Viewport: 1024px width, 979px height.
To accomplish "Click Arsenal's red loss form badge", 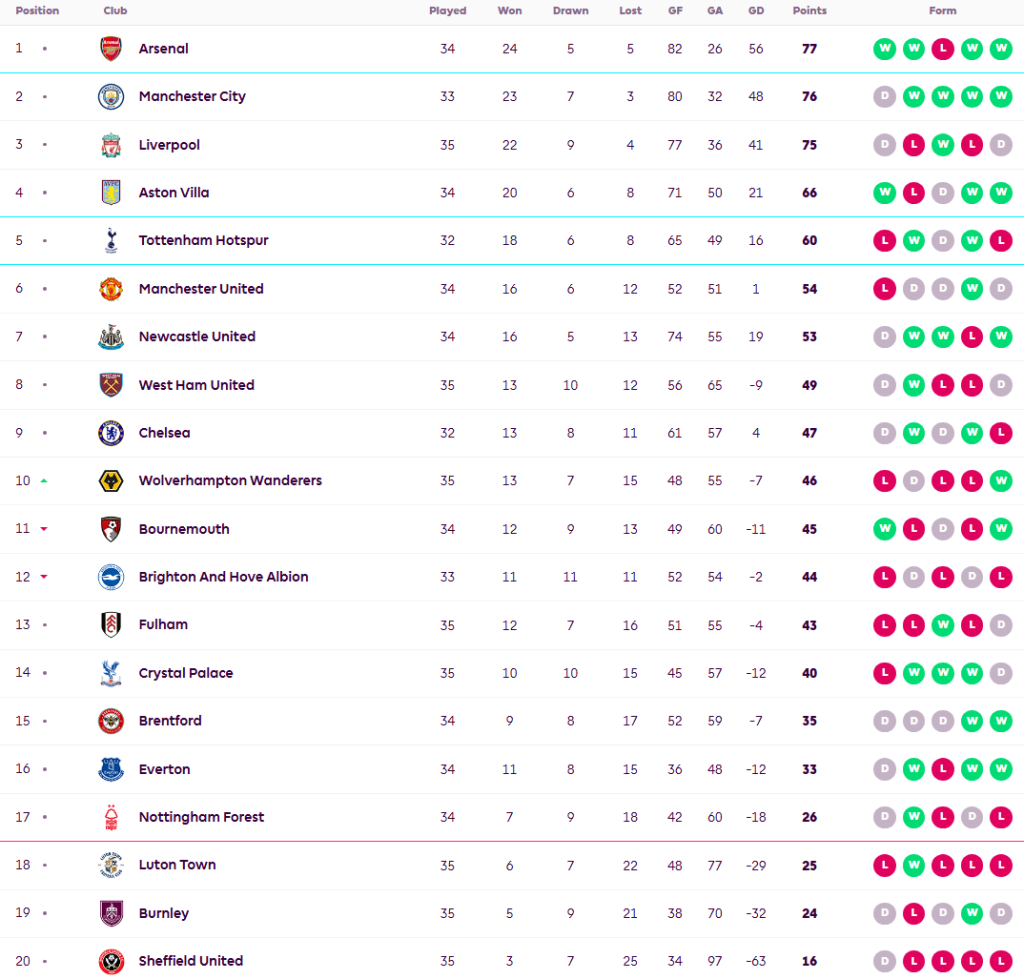I will point(942,49).
